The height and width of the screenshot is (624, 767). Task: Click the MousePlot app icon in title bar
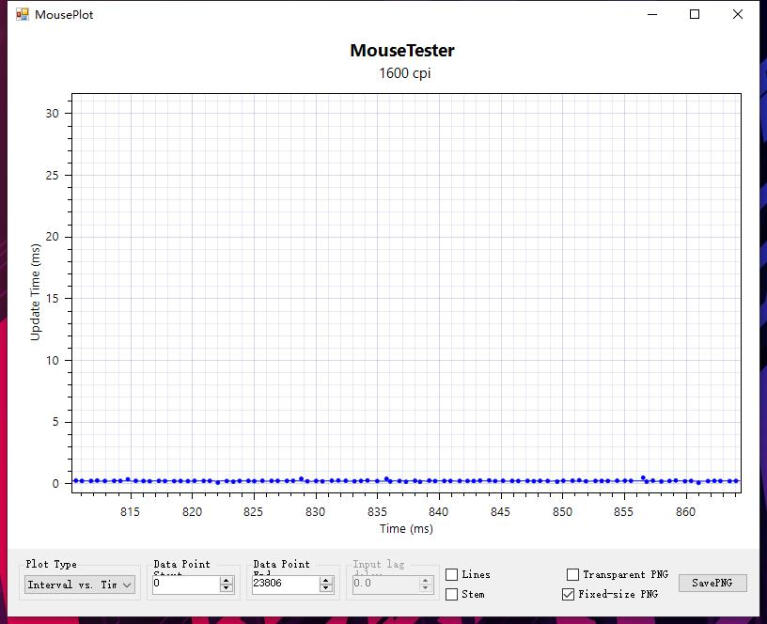click(22, 15)
